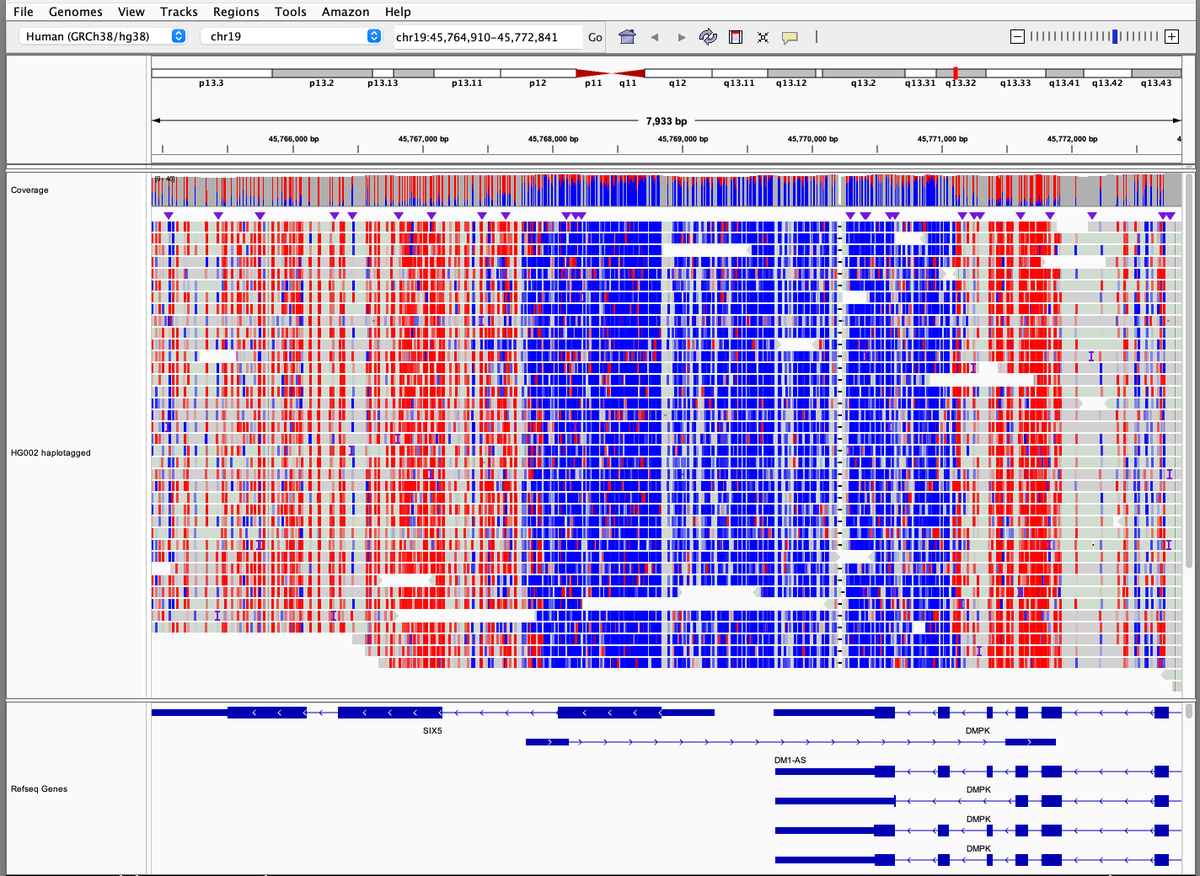Click the DM1-AS gene label
Screen dimensions: 1200x876
pyautogui.click(x=790, y=760)
